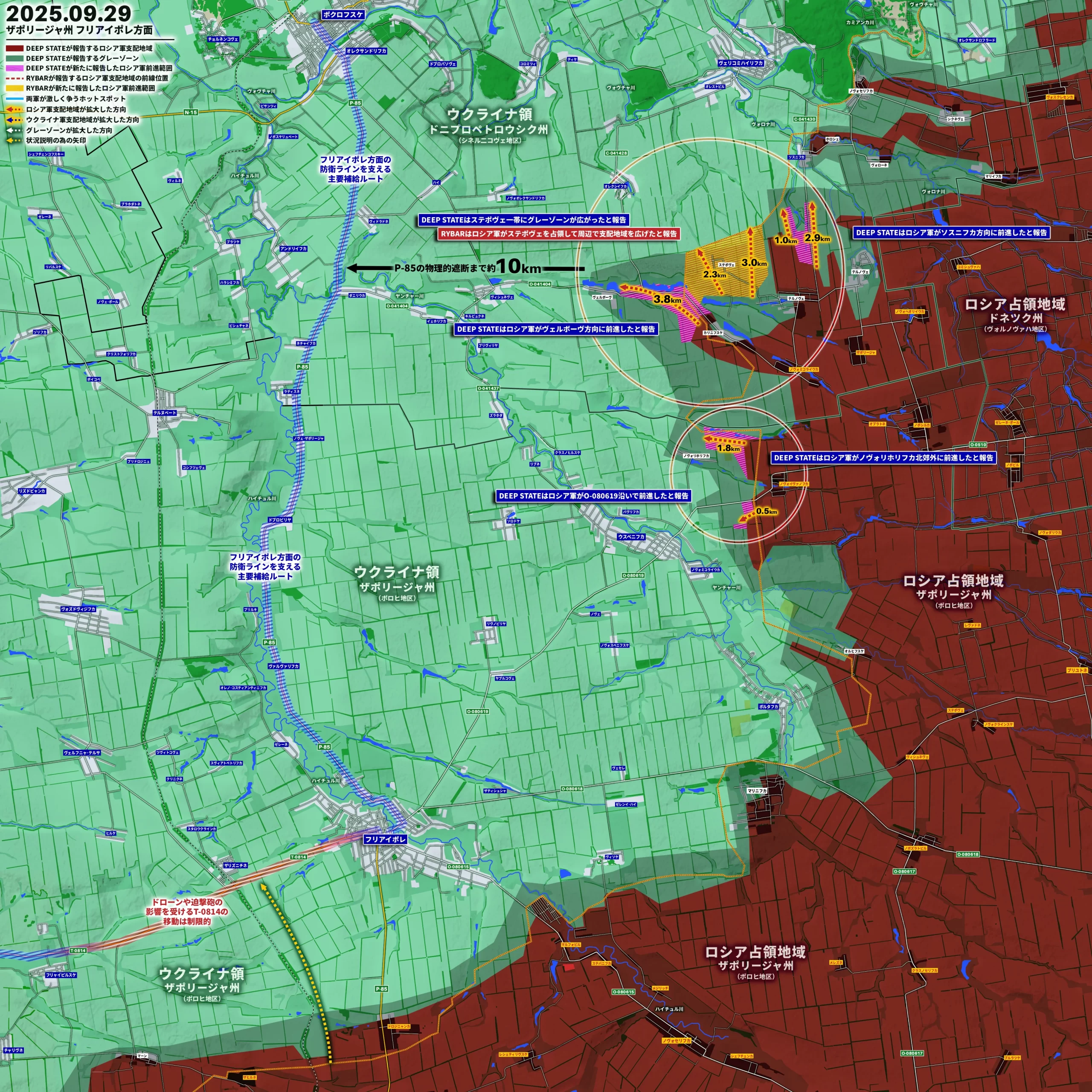The width and height of the screenshot is (1092, 1092).
Task: Click the yellow explanatory arrow legend icon
Action: point(14,140)
